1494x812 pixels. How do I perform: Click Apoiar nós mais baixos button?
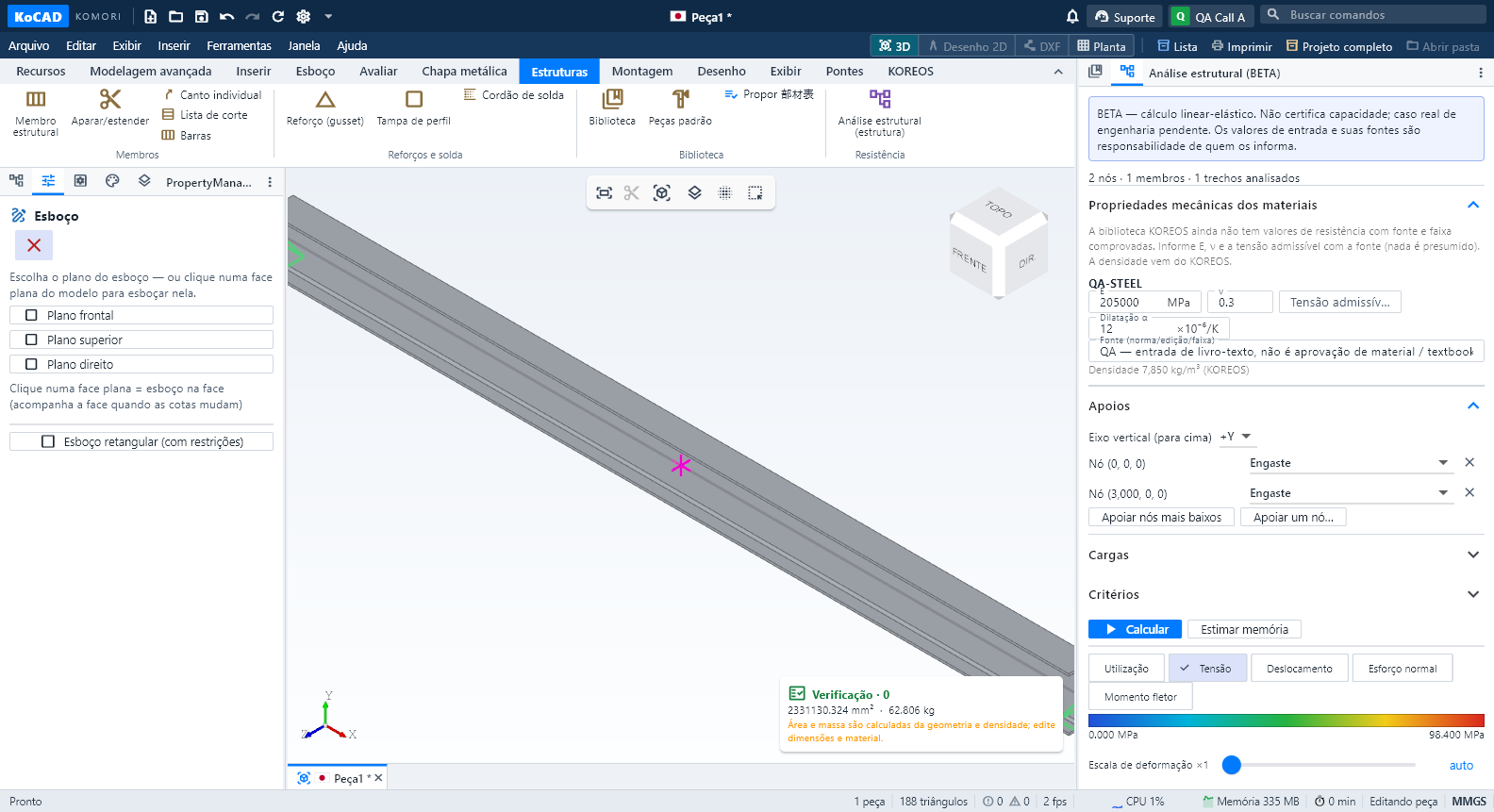pyautogui.click(x=1161, y=517)
